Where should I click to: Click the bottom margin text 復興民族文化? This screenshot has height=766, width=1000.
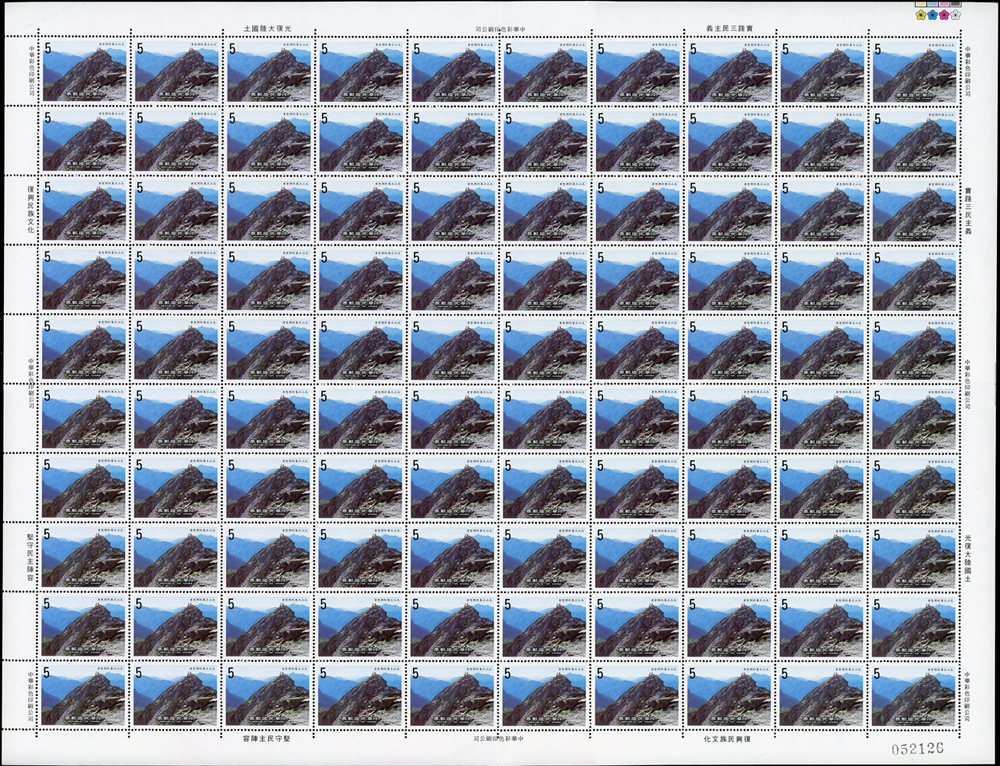[727, 737]
